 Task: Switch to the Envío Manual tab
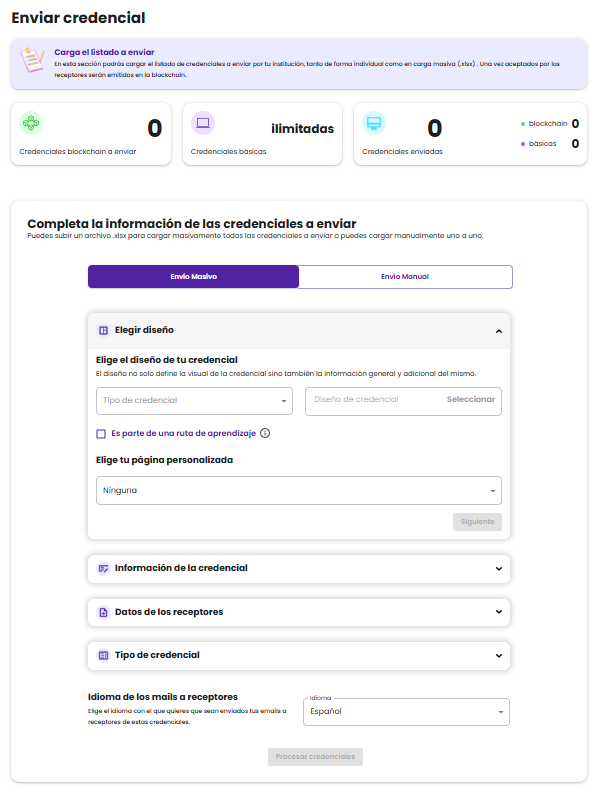[x=405, y=277]
